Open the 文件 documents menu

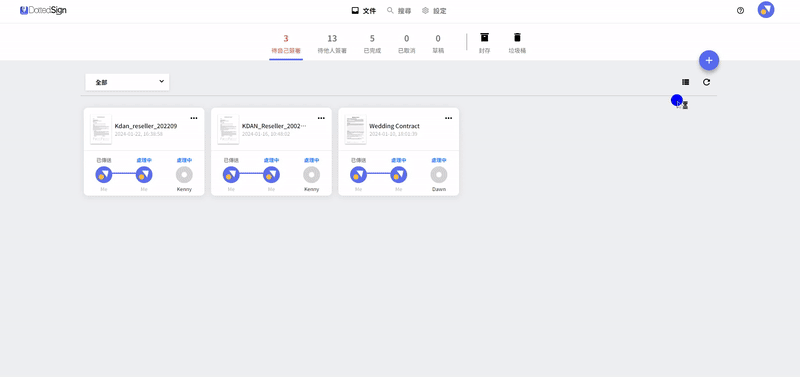pos(364,11)
